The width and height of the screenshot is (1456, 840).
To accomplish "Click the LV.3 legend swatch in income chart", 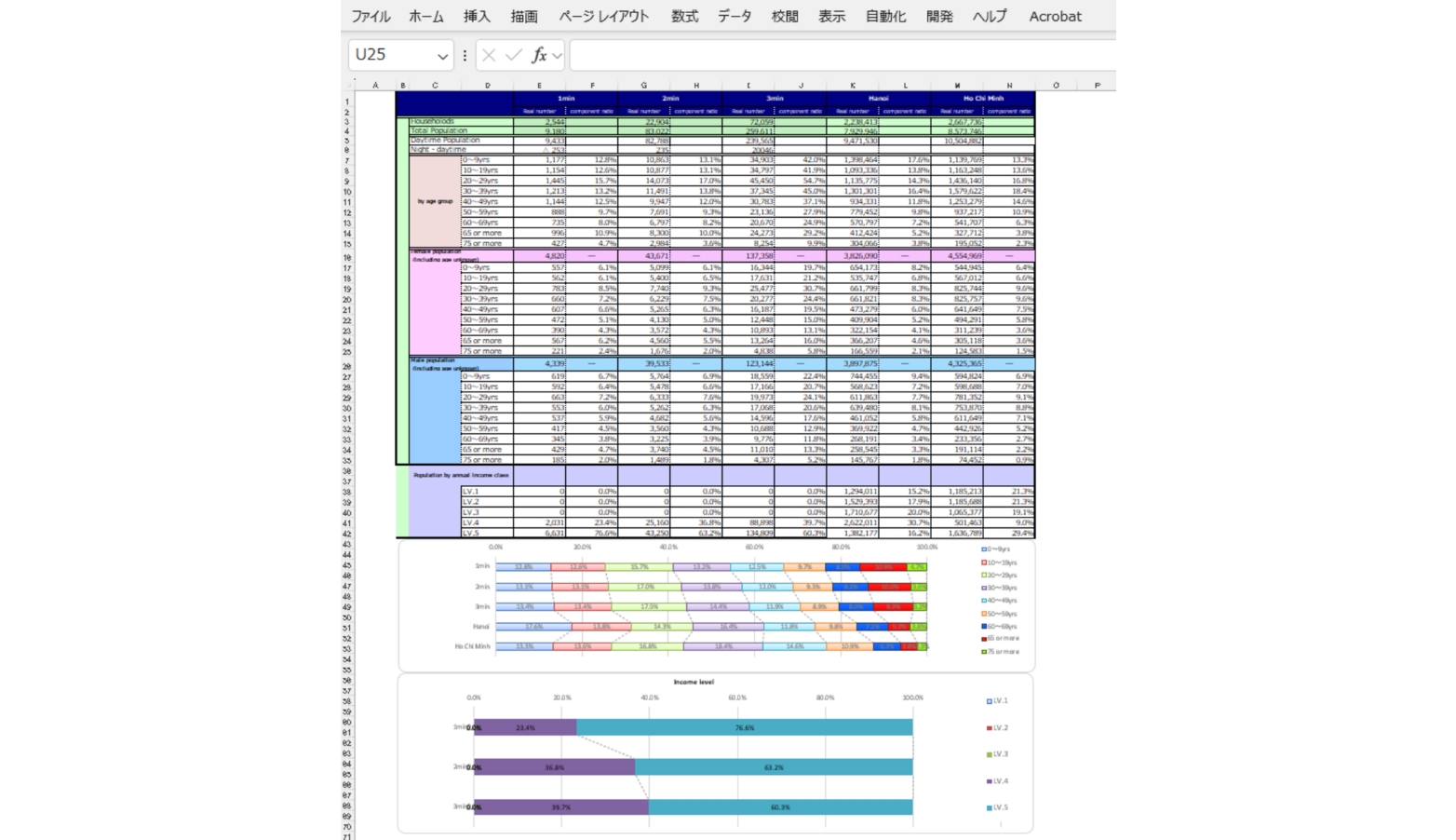I will click(989, 754).
